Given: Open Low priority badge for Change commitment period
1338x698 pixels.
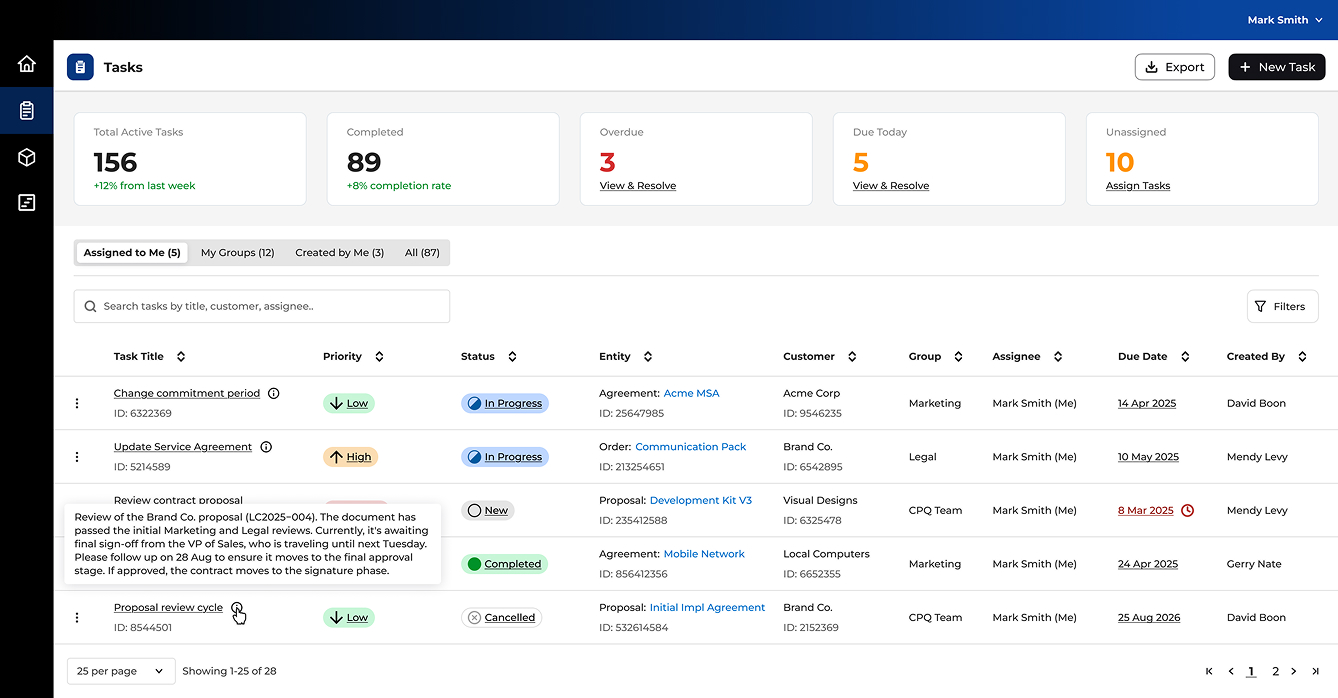Looking at the screenshot, I should pos(348,403).
